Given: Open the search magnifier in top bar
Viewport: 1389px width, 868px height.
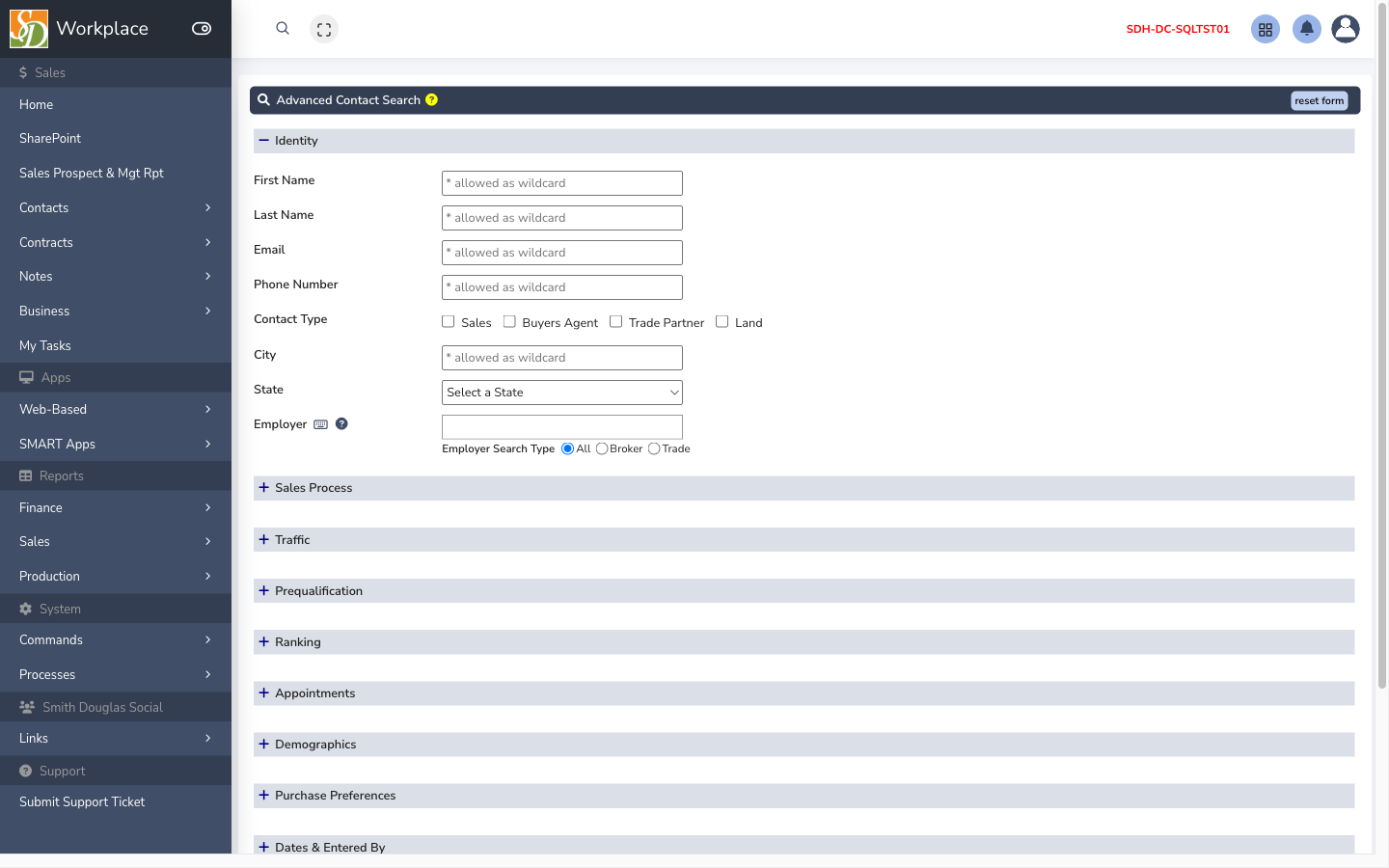Looking at the screenshot, I should (x=283, y=29).
